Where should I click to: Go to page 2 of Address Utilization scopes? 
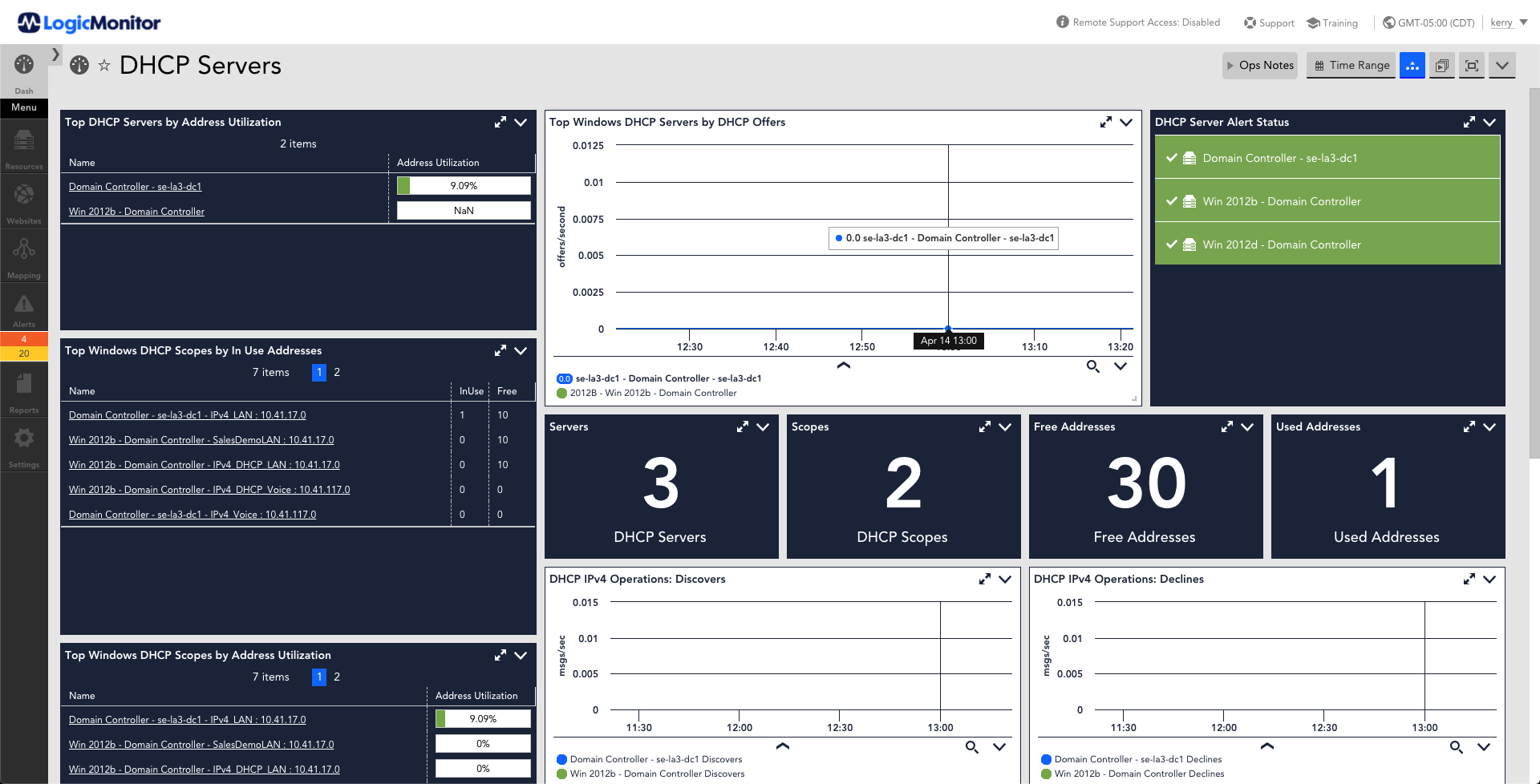(x=337, y=677)
